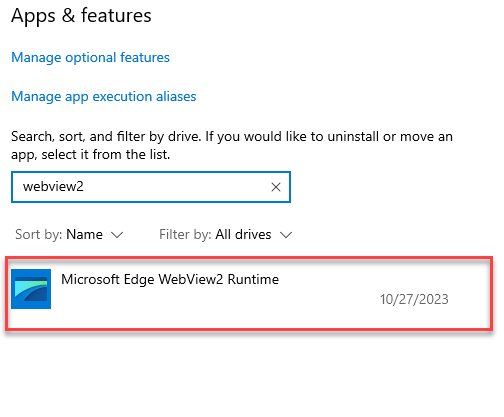Screen dimensions: 504x417
Task: Click the search, sort, and filter description text
Action: (232, 145)
